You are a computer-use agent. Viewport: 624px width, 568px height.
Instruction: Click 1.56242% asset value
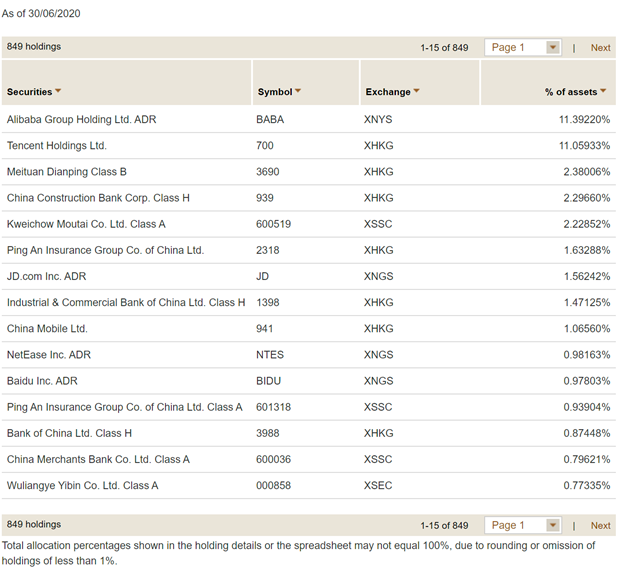(x=587, y=276)
